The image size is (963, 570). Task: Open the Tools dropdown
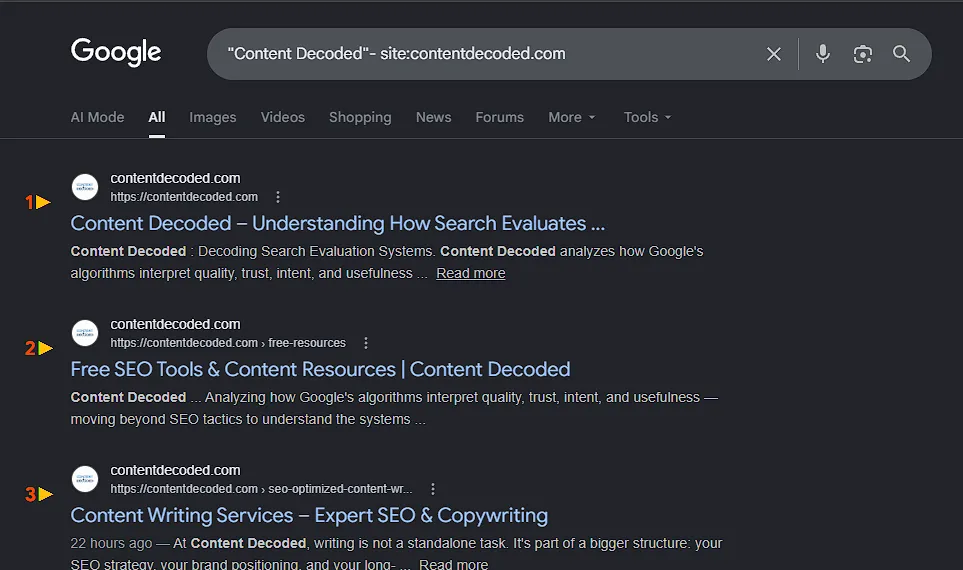click(x=647, y=117)
